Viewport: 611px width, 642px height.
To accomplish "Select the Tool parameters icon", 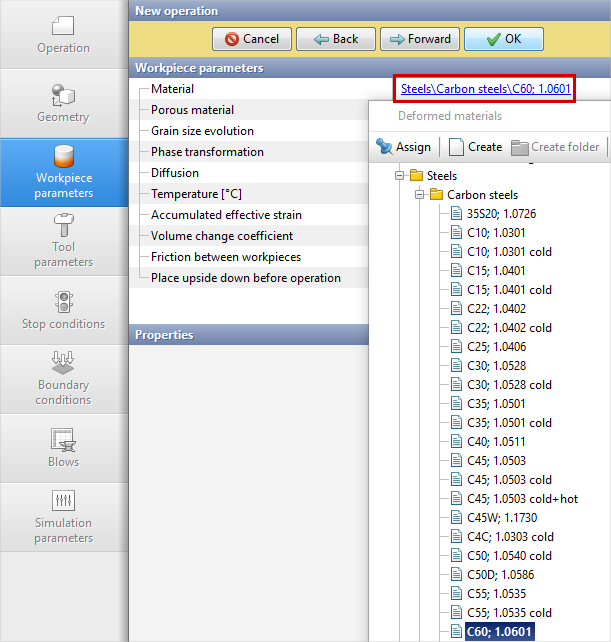I will pyautogui.click(x=63, y=224).
